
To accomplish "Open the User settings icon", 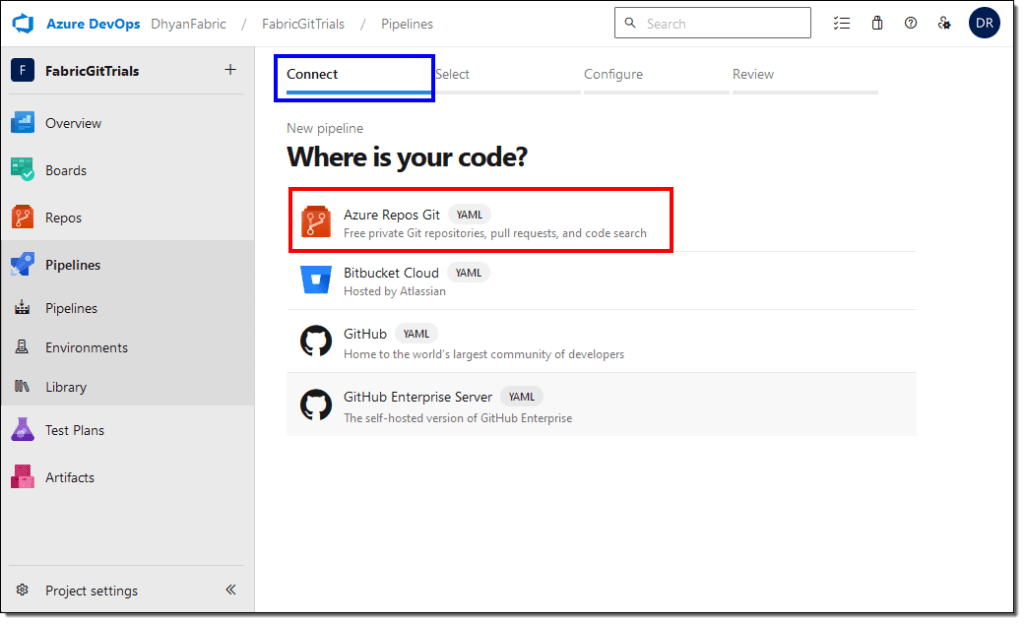I will pyautogui.click(x=944, y=23).
